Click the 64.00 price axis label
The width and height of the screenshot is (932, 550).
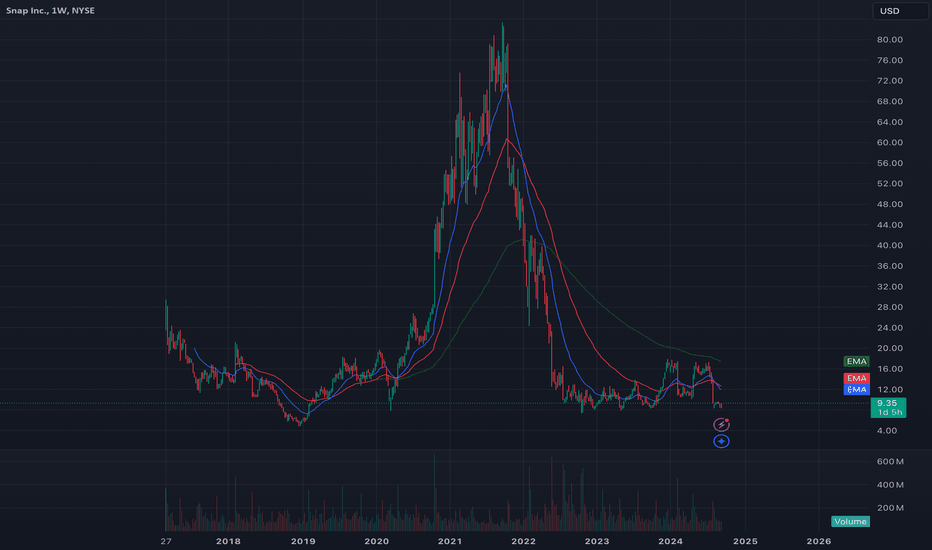coord(890,122)
